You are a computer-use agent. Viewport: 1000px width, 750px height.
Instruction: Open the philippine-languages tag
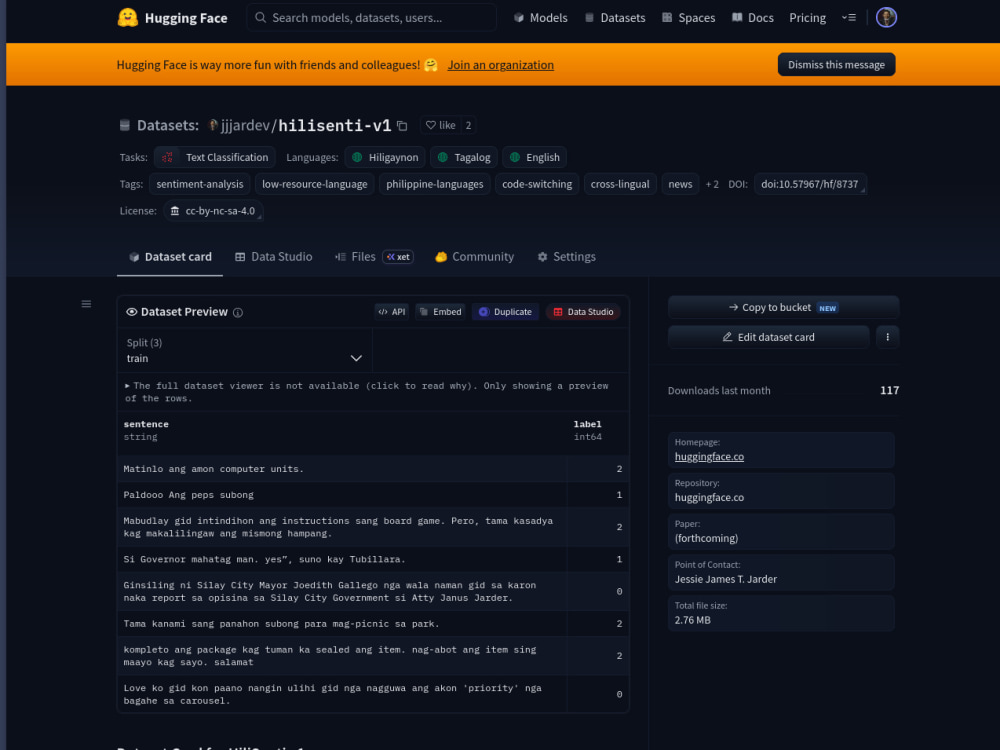[x=434, y=184]
